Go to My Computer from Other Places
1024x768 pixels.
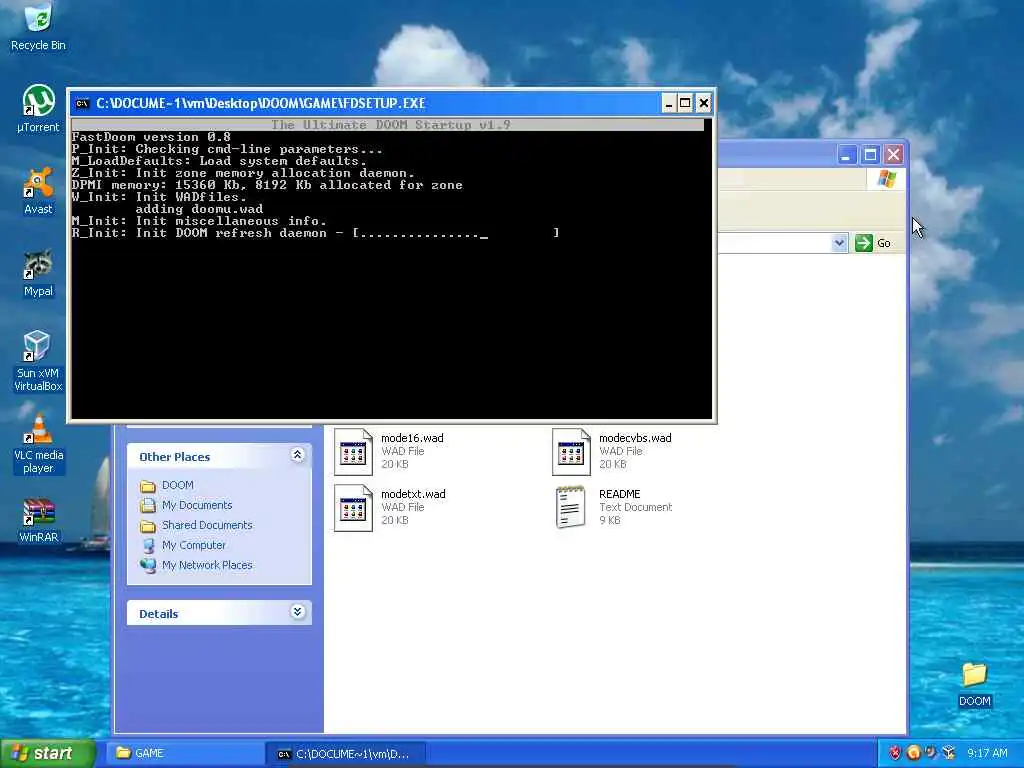coord(193,545)
